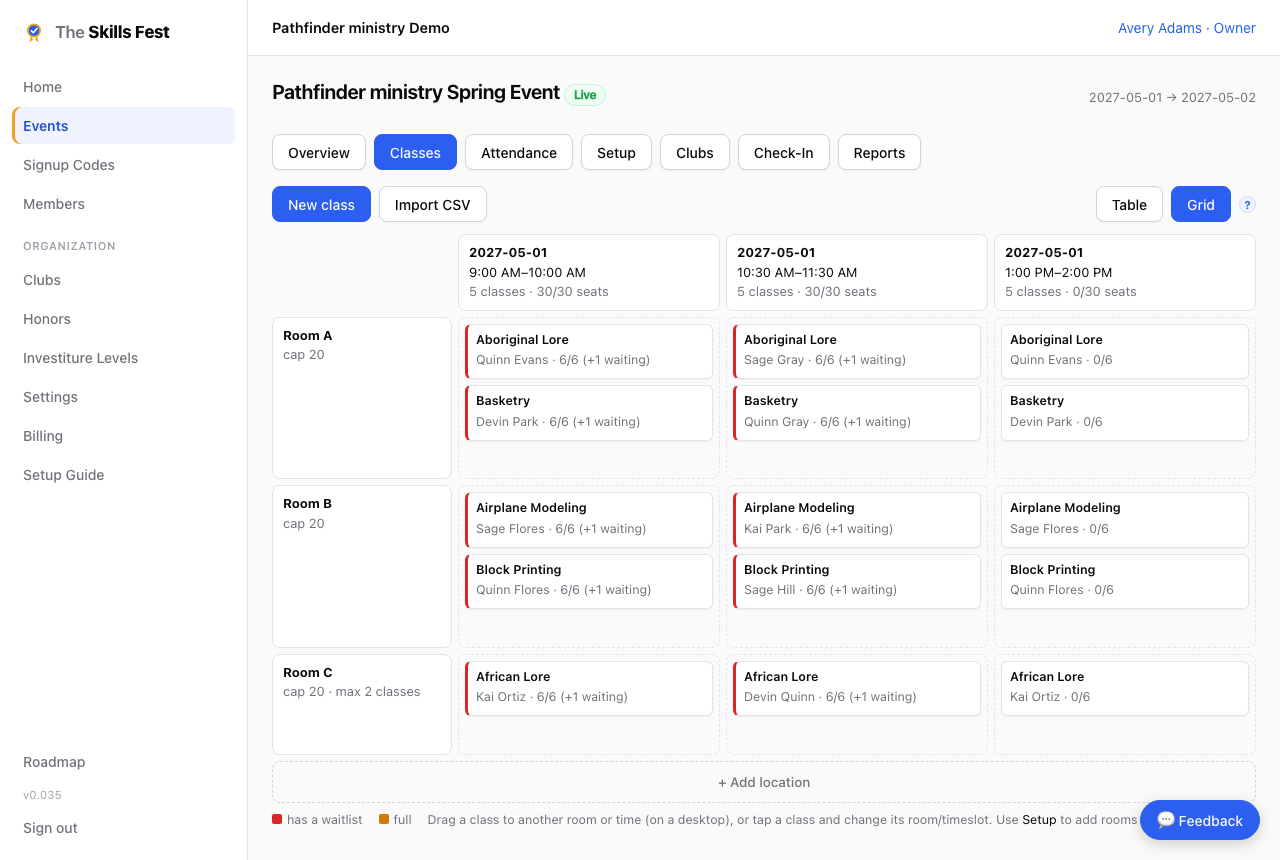Screen dimensions: 1280x860
Task: Open the Setup link in footer hint
Action: [1039, 819]
